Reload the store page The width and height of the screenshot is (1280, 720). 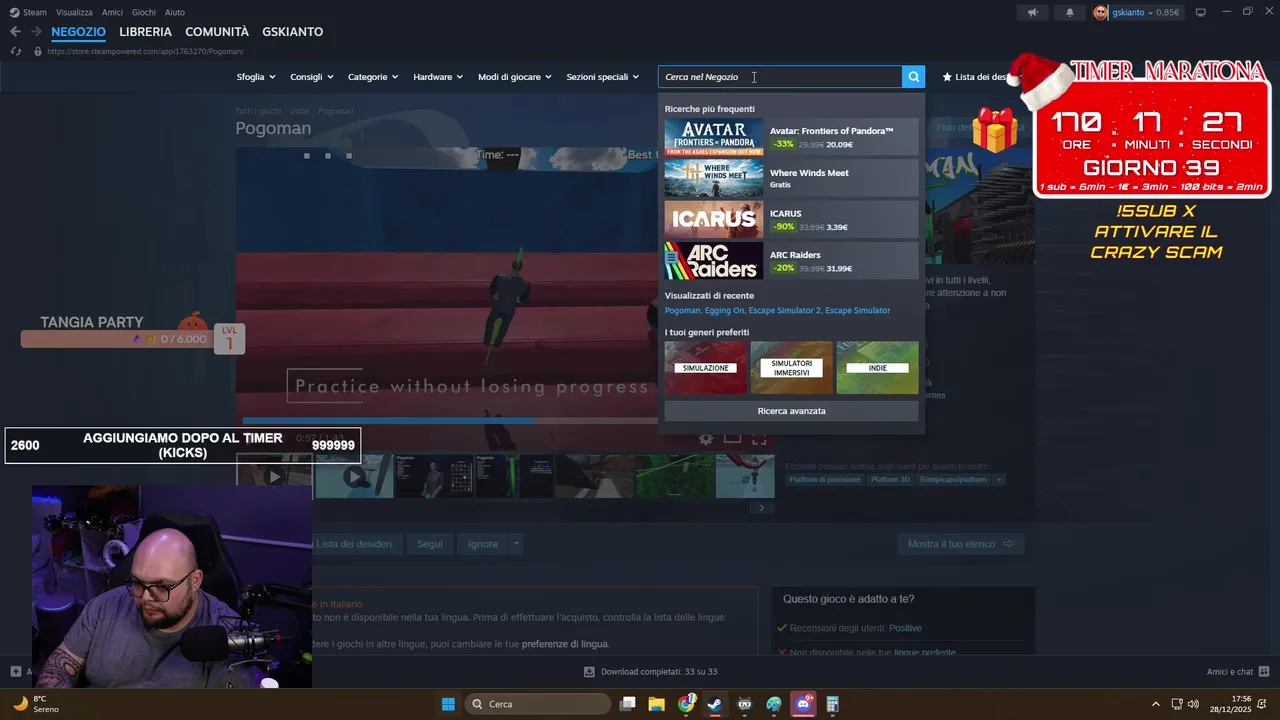tap(15, 51)
